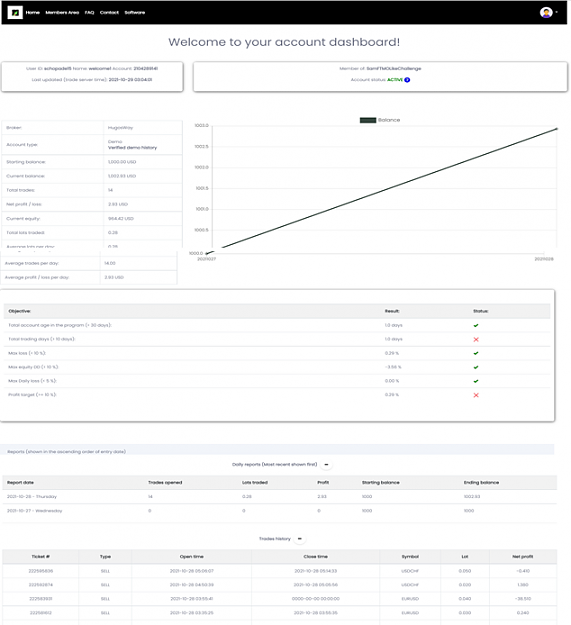Click the Ticket # column header
This screenshot has height=625, width=571.
[41, 556]
